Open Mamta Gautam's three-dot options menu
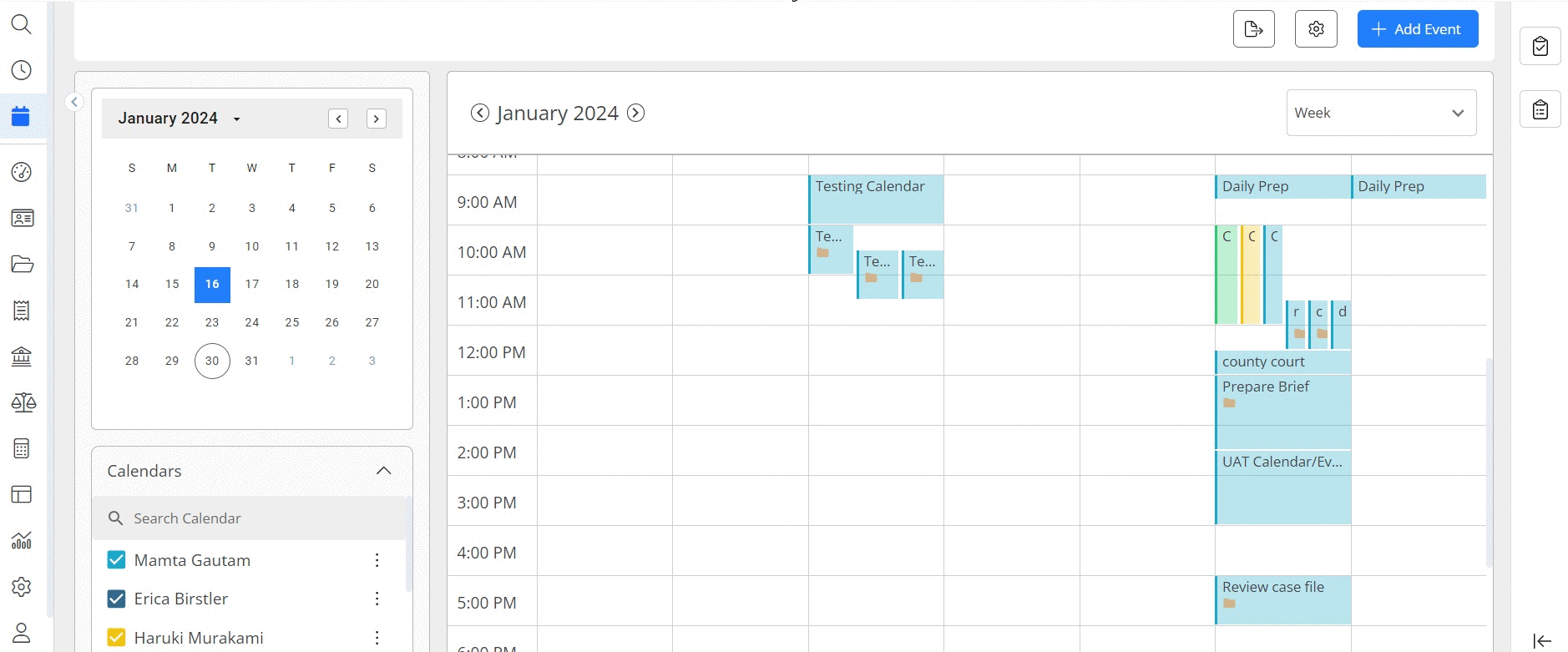 pyautogui.click(x=377, y=560)
